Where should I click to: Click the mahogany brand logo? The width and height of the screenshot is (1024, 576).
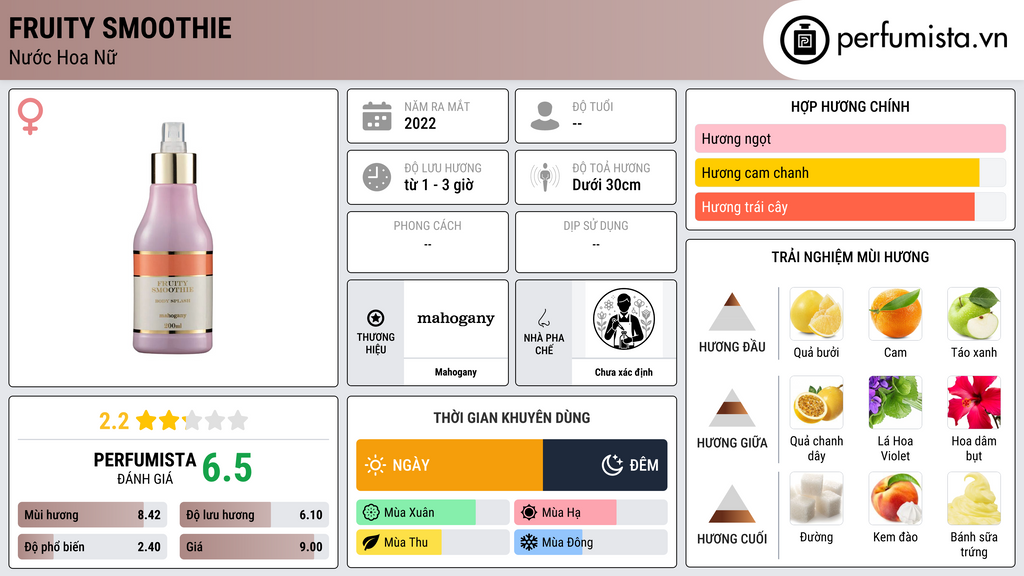[456, 319]
